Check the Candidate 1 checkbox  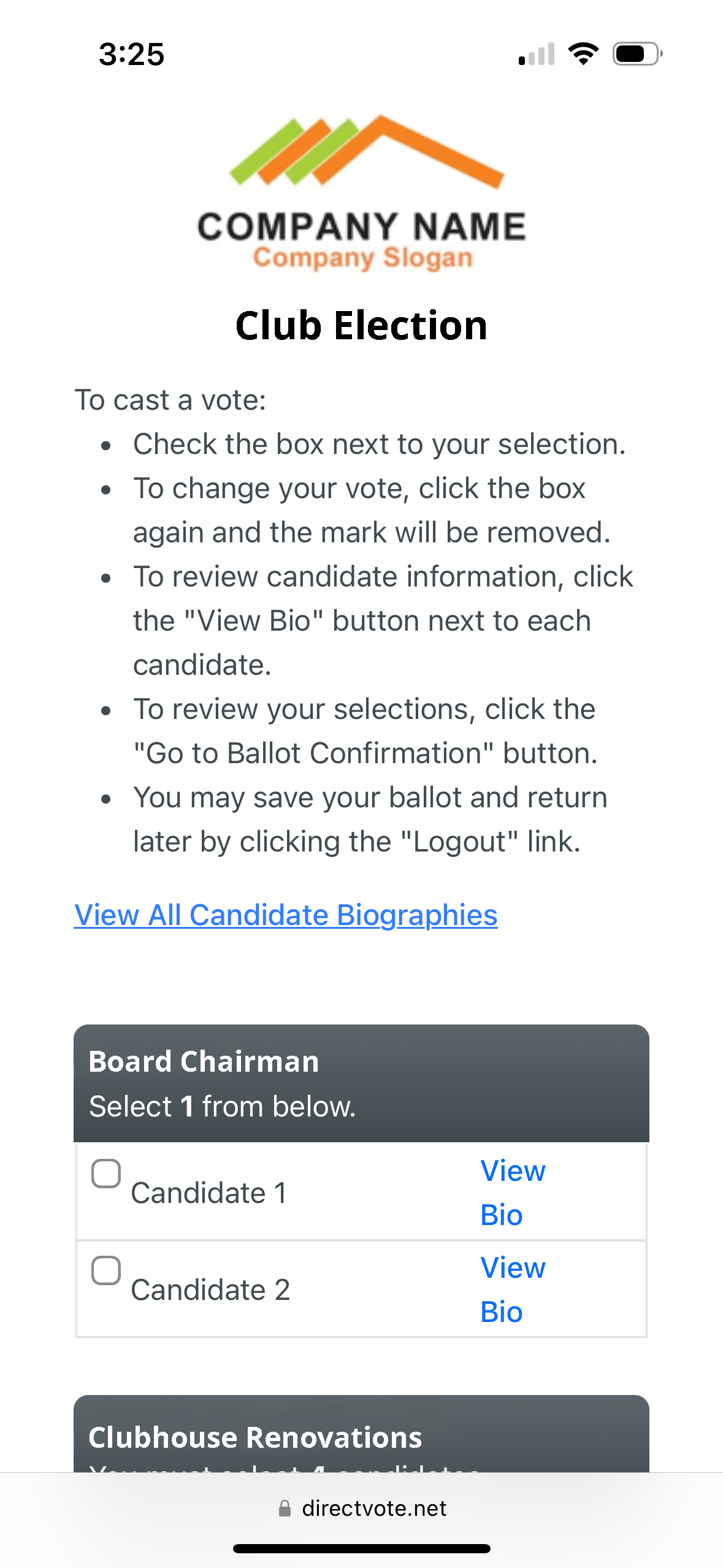click(x=106, y=1174)
